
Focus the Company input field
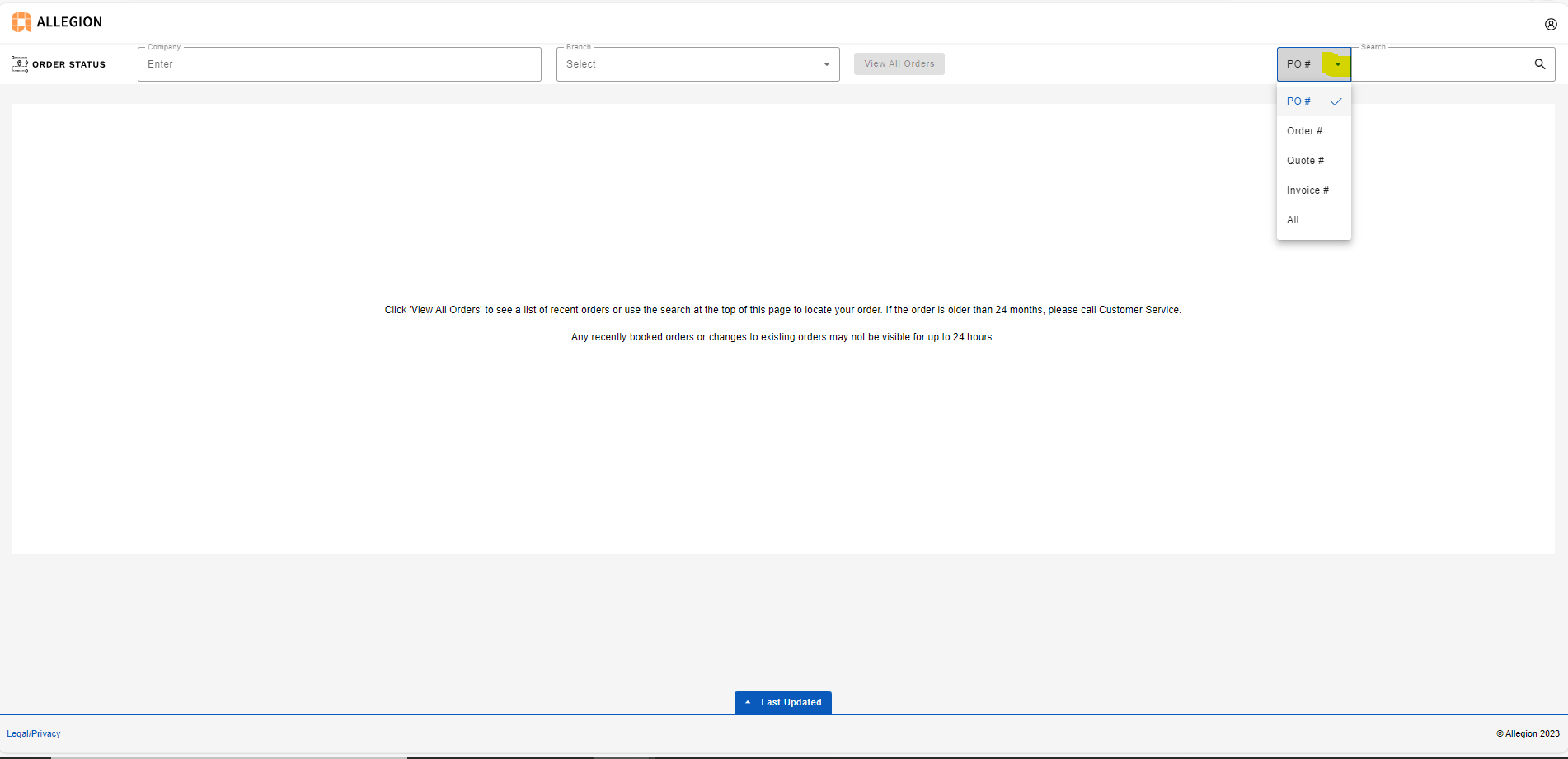pos(340,64)
